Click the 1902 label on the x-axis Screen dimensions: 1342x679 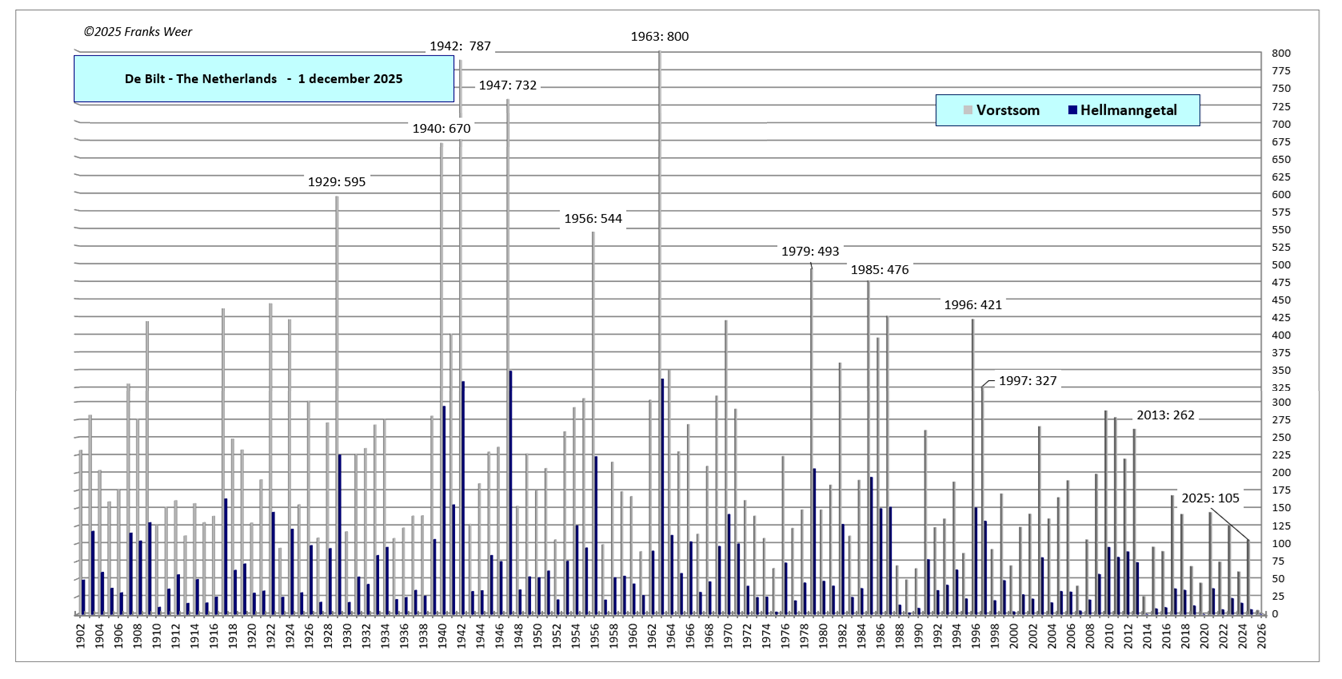point(82,640)
